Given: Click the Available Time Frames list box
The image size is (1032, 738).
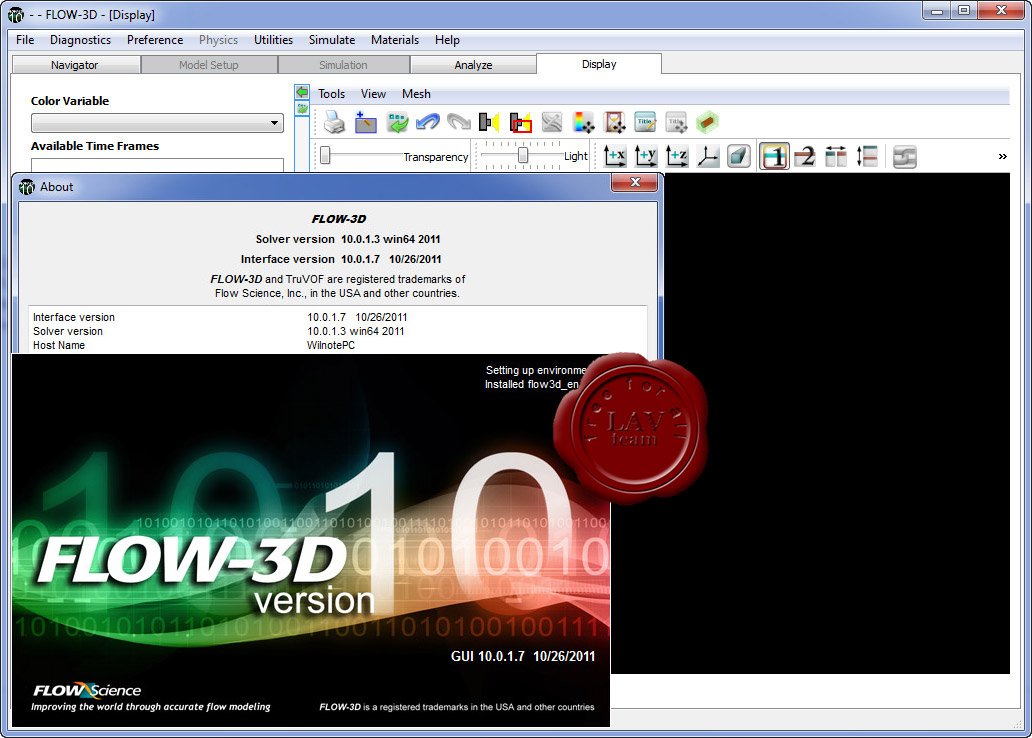Looking at the screenshot, I should point(157,165).
